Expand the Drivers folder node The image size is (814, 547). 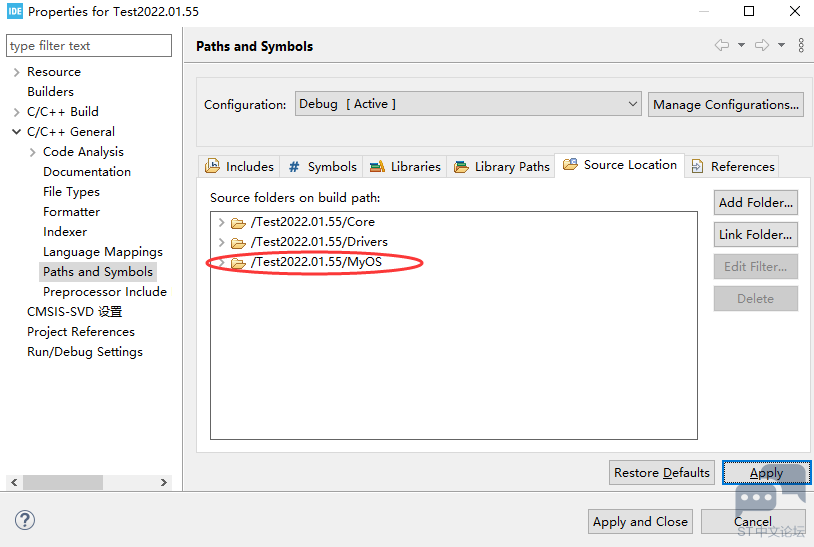[221, 242]
